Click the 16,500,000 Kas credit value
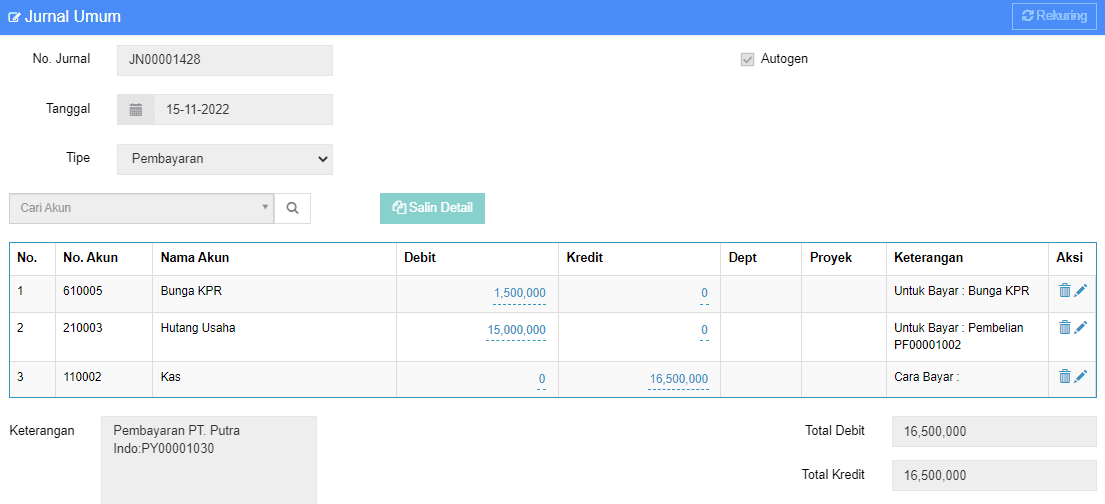This screenshot has width=1105, height=504. click(679, 379)
